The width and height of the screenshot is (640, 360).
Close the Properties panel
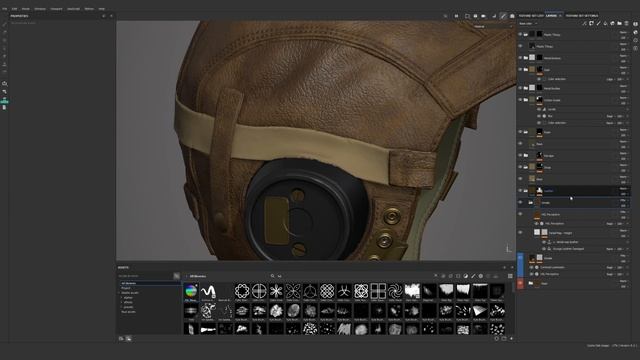point(111,16)
